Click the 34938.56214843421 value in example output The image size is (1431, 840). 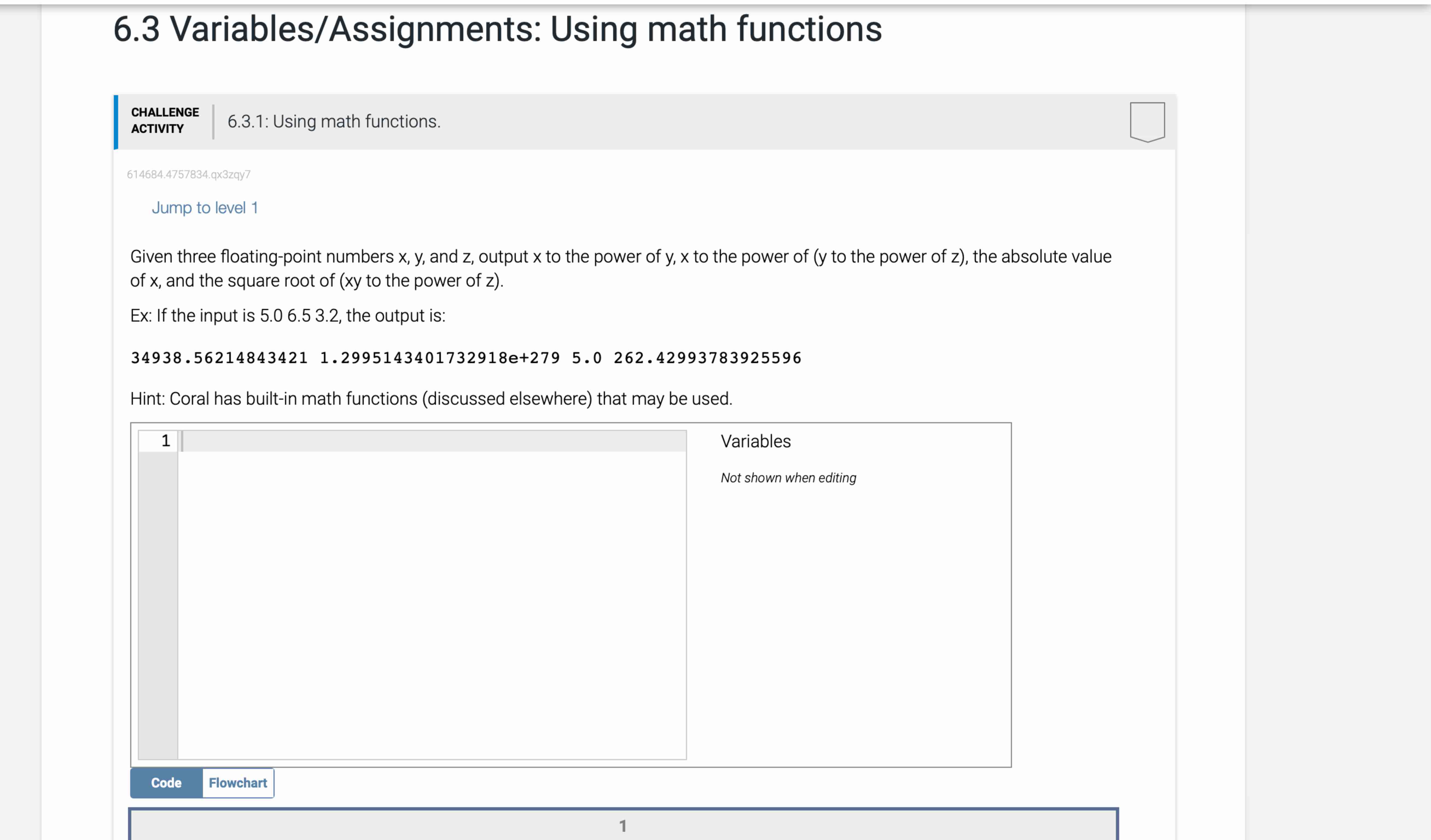[219, 358]
